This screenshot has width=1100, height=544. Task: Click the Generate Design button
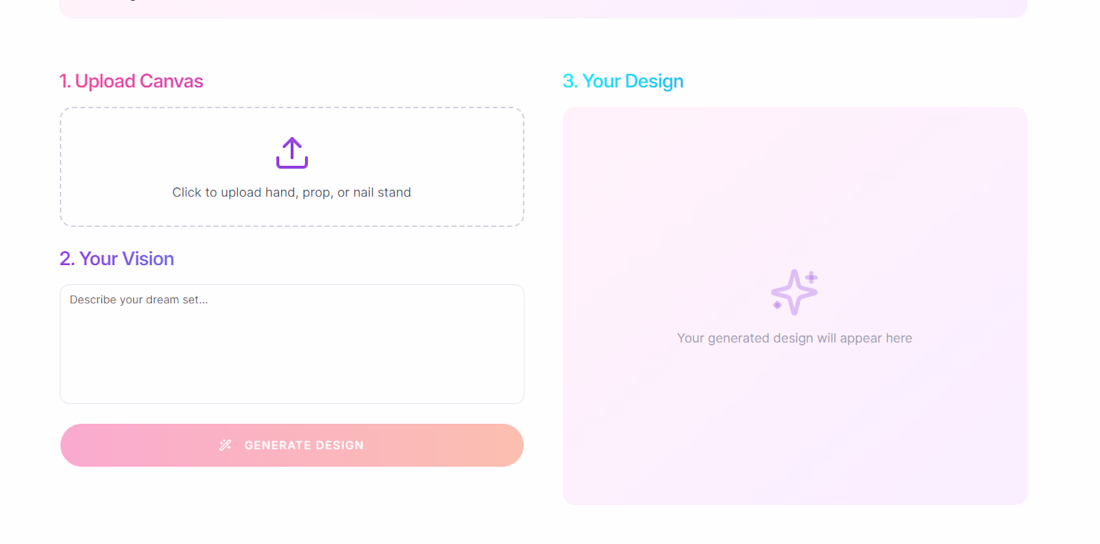(x=292, y=445)
